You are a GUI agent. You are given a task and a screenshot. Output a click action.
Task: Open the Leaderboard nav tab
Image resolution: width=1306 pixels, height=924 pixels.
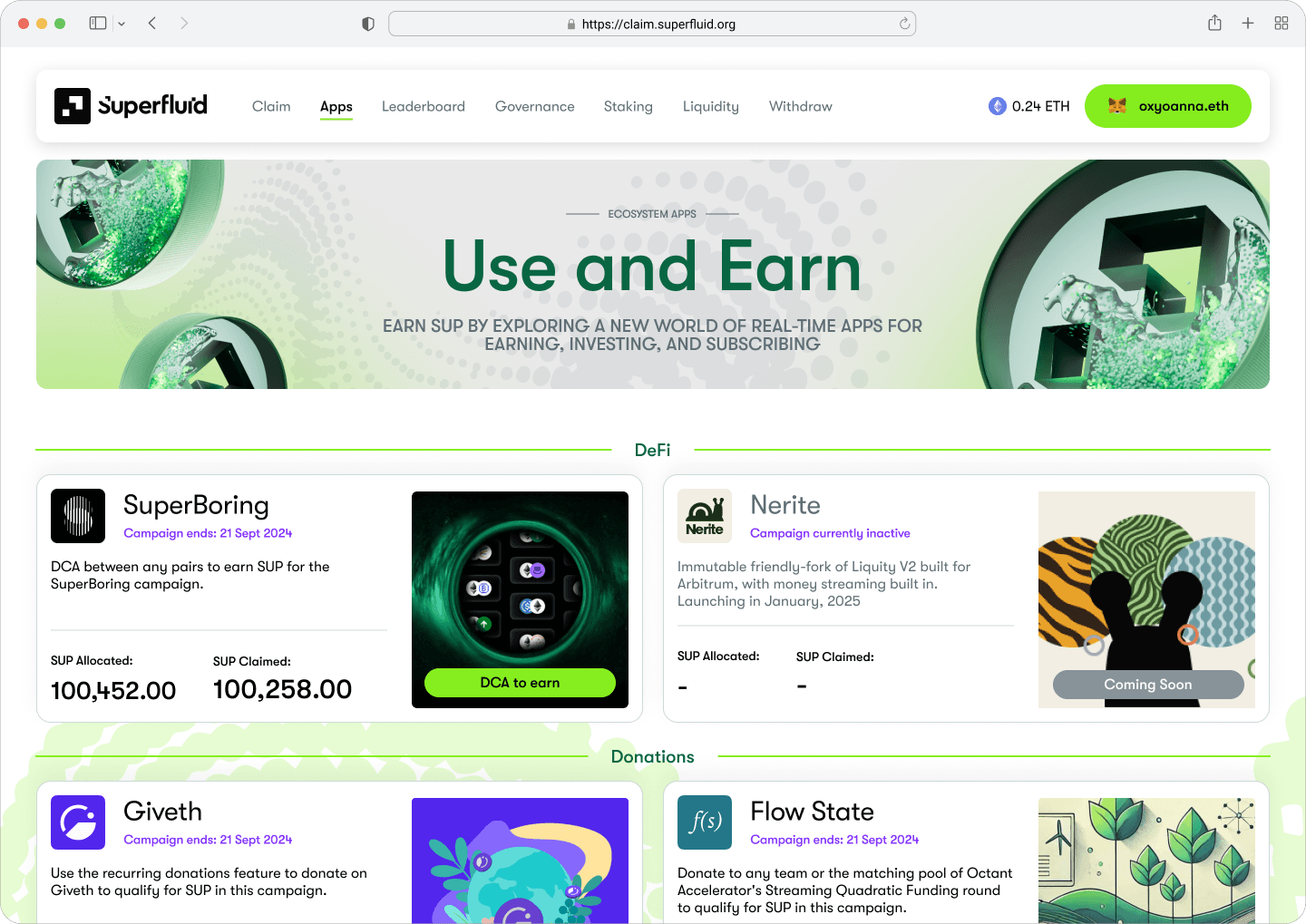424,106
